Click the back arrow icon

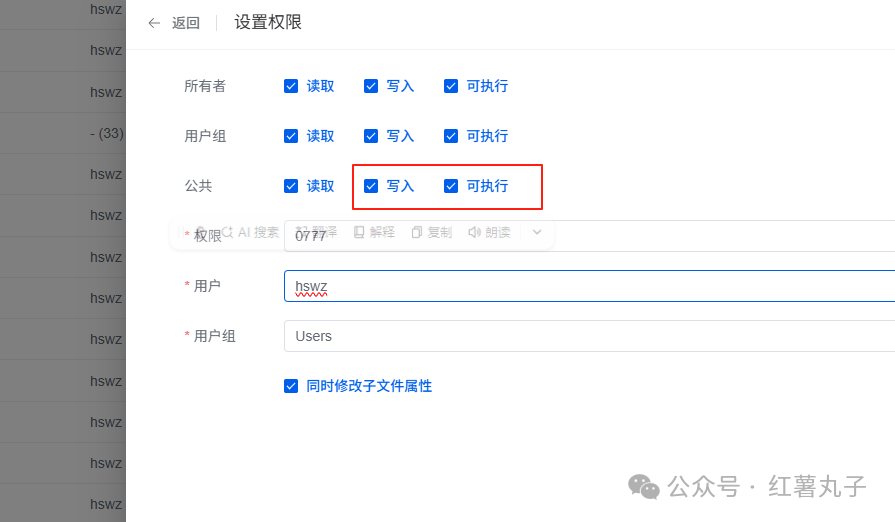click(154, 23)
